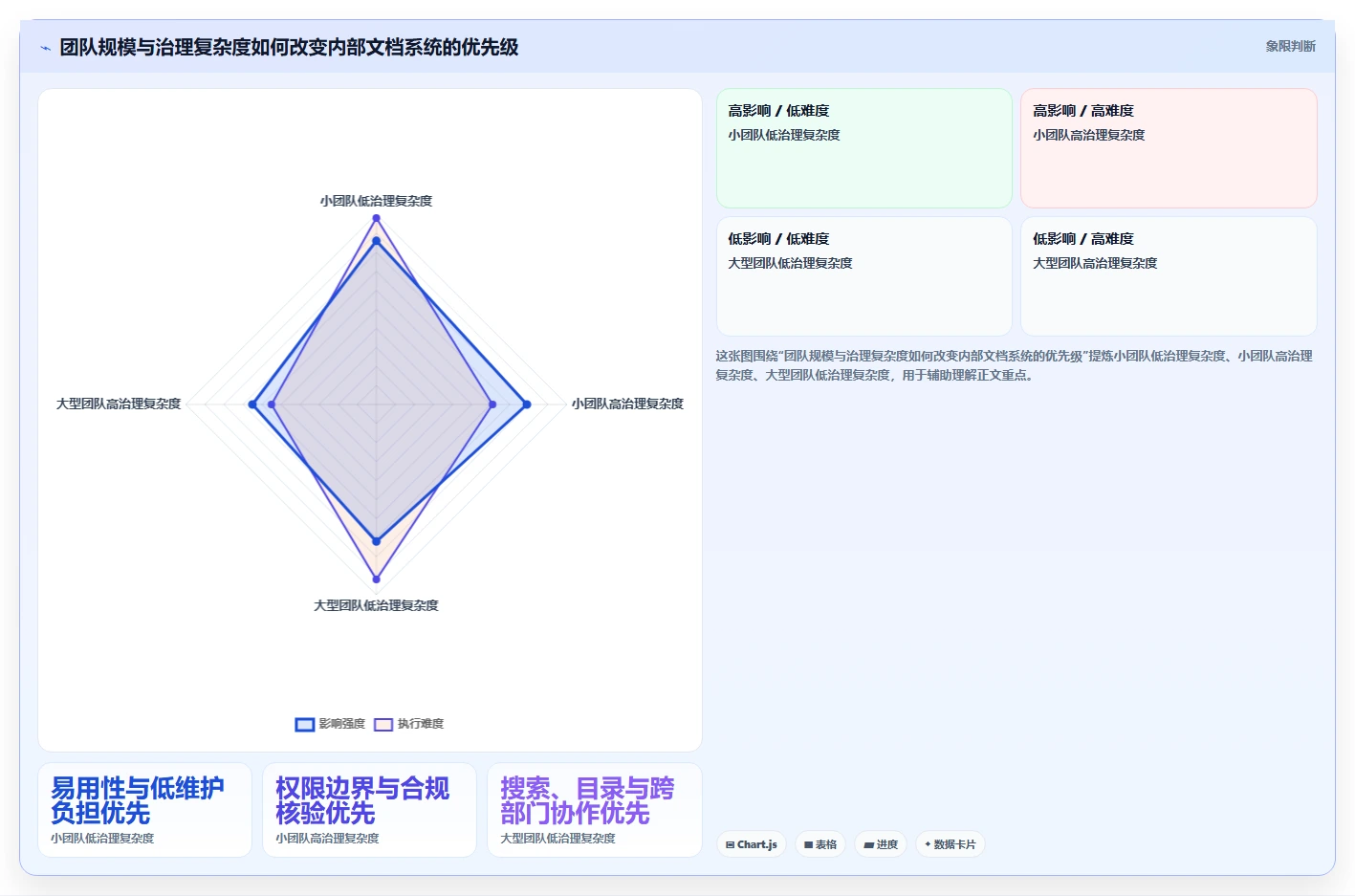Click the blue 影响强度 point on the bottom axis
1355x896 pixels.
[x=376, y=541]
